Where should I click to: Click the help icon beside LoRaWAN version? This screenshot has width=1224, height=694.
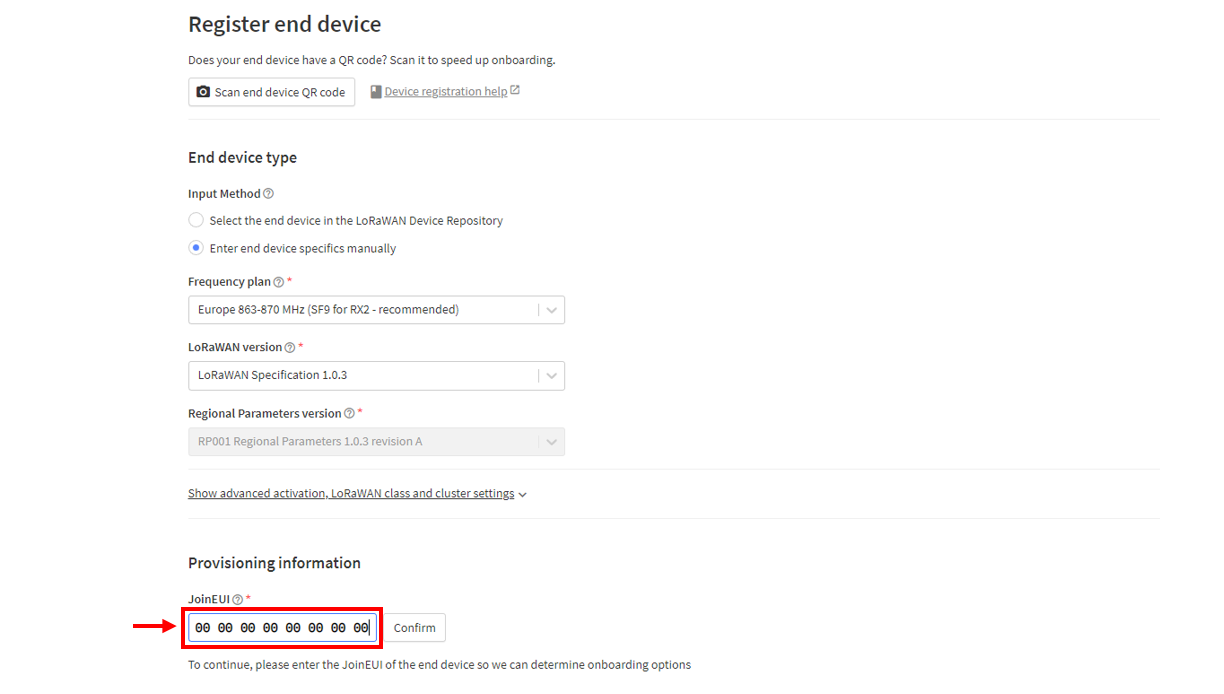(290, 348)
